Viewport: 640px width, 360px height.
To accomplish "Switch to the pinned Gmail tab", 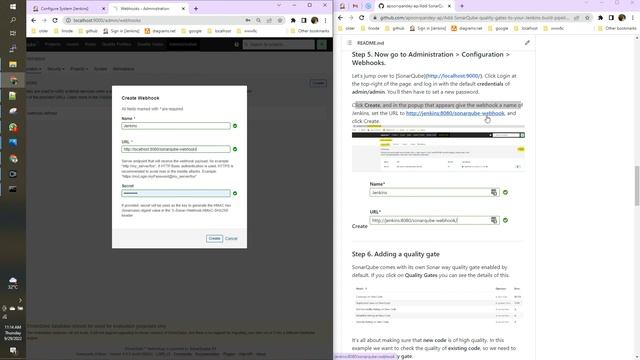I will point(355,6).
